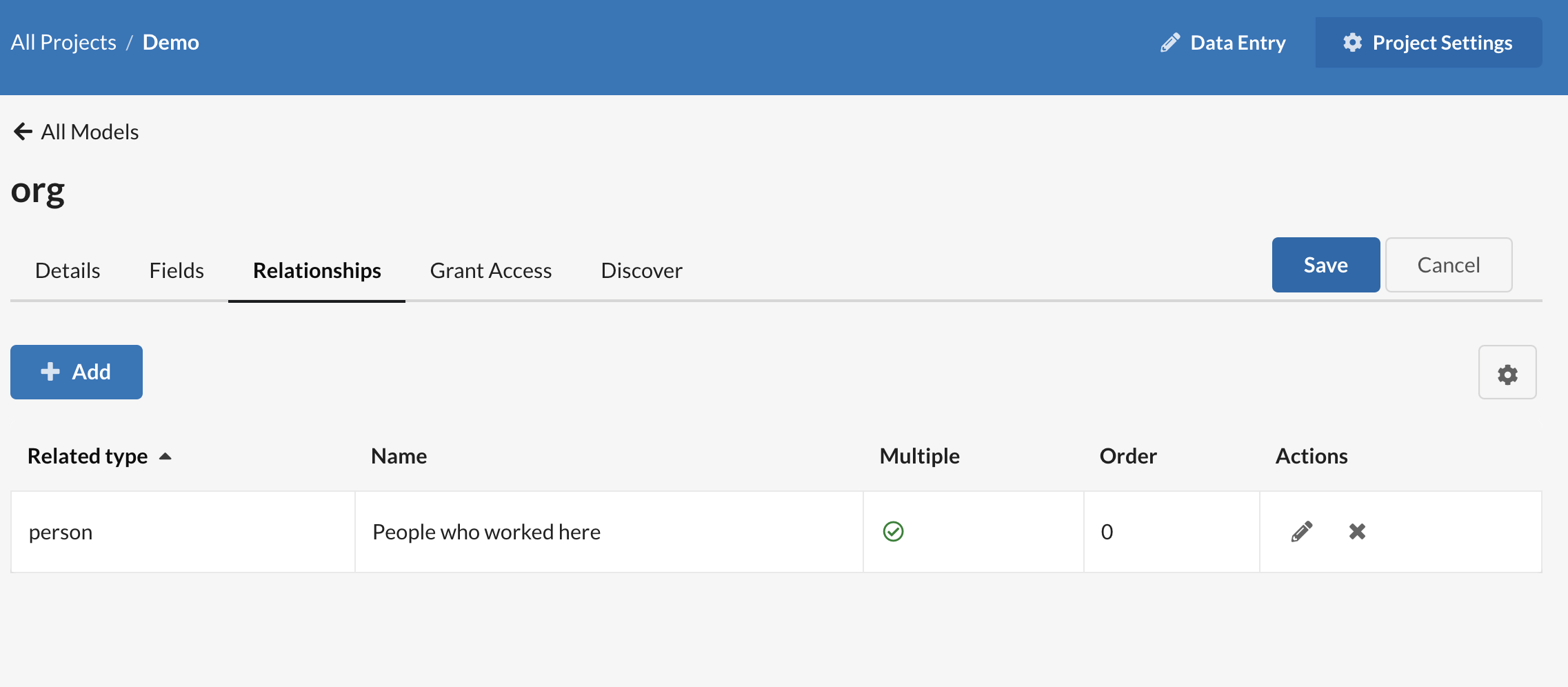Open Project Settings in header
Viewport: 1568px width, 687px height.
coord(1429,43)
